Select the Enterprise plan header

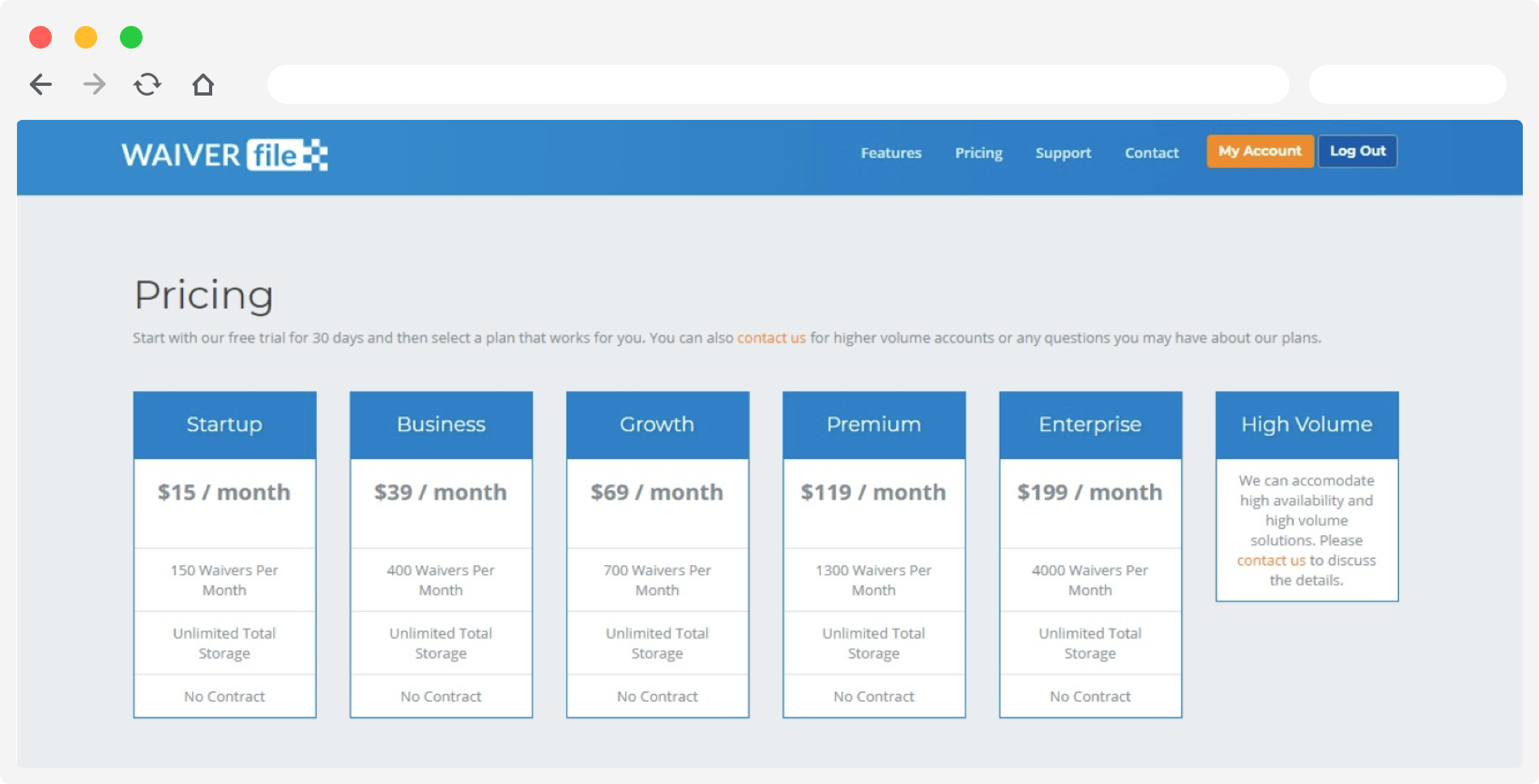click(x=1090, y=424)
